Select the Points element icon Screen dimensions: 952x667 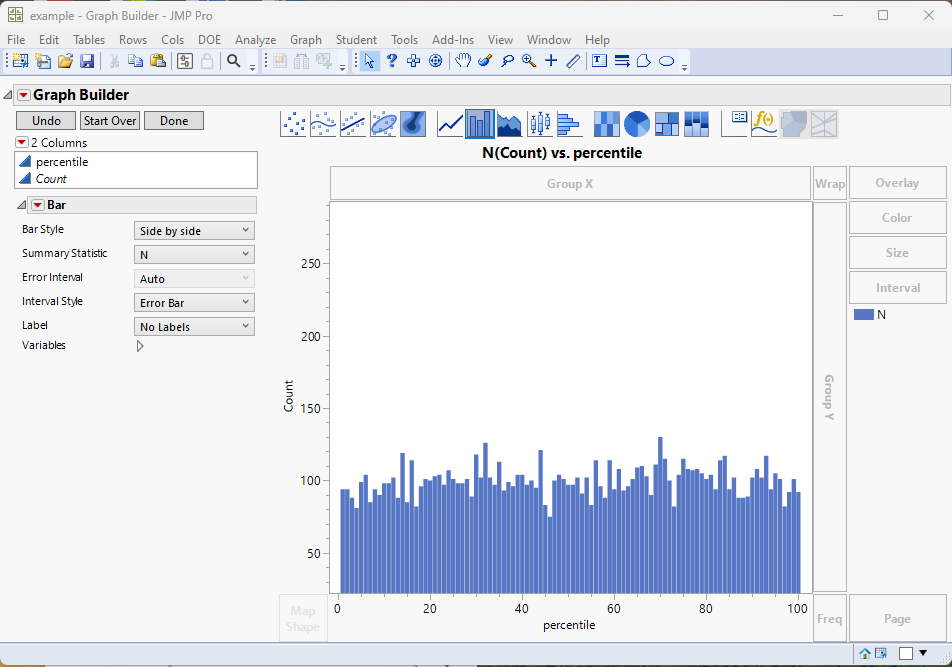(x=293, y=123)
